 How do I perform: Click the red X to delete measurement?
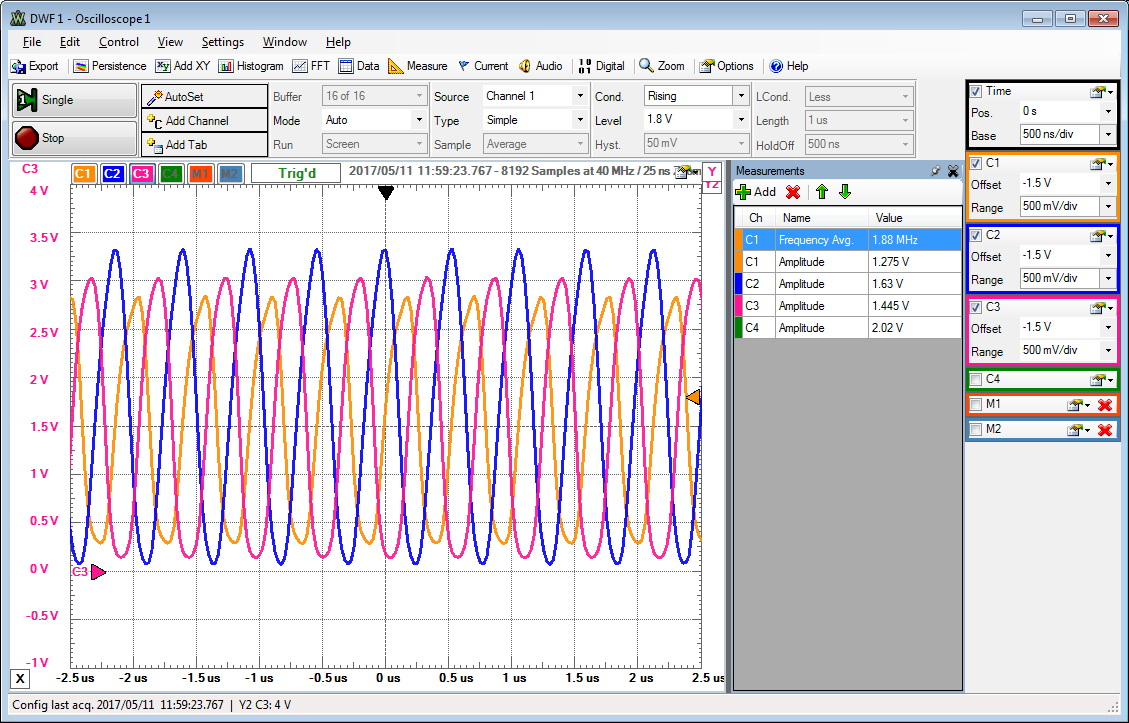click(x=793, y=192)
